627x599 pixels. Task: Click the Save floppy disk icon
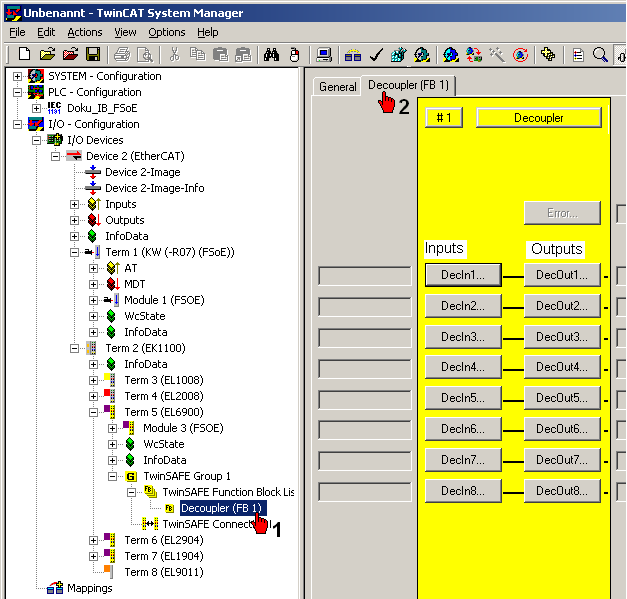(x=93, y=54)
